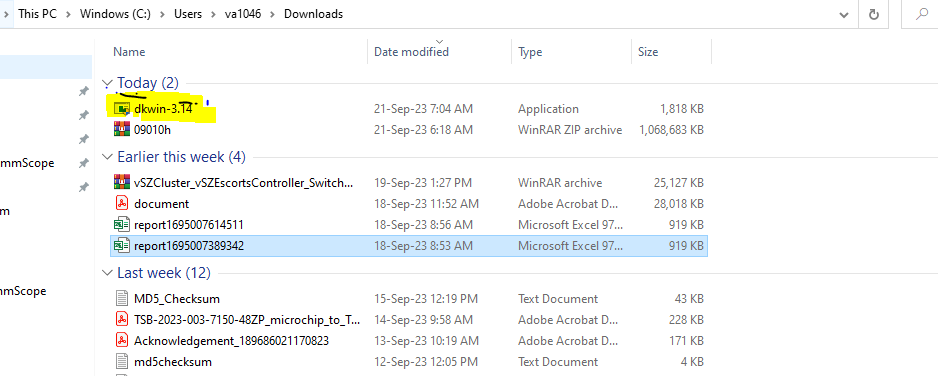
Task: Select the md5checksum file name
Action: (173, 362)
